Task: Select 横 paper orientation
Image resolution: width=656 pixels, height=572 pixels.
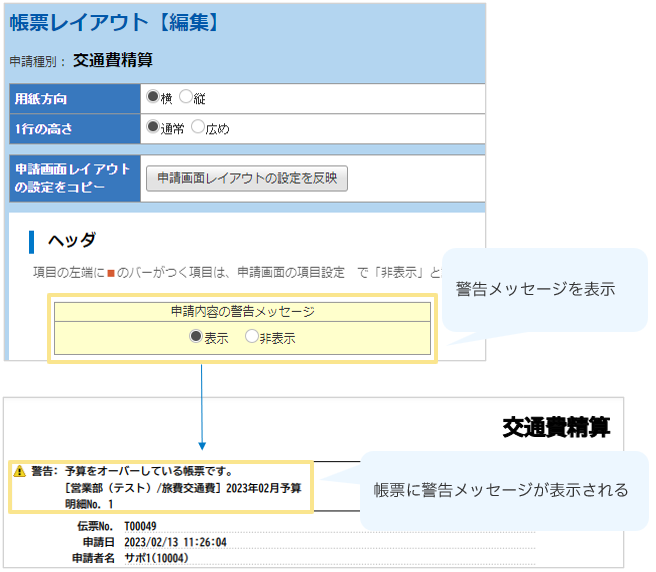Action: 153,98
